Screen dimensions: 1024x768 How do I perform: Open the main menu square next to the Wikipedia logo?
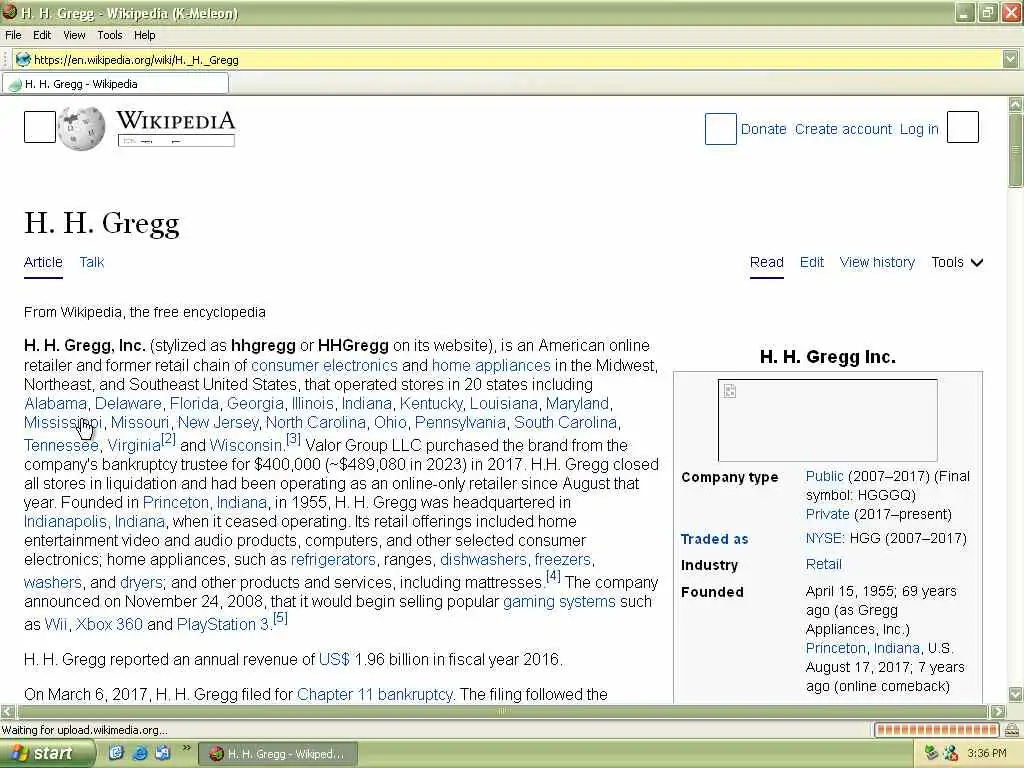[40, 127]
